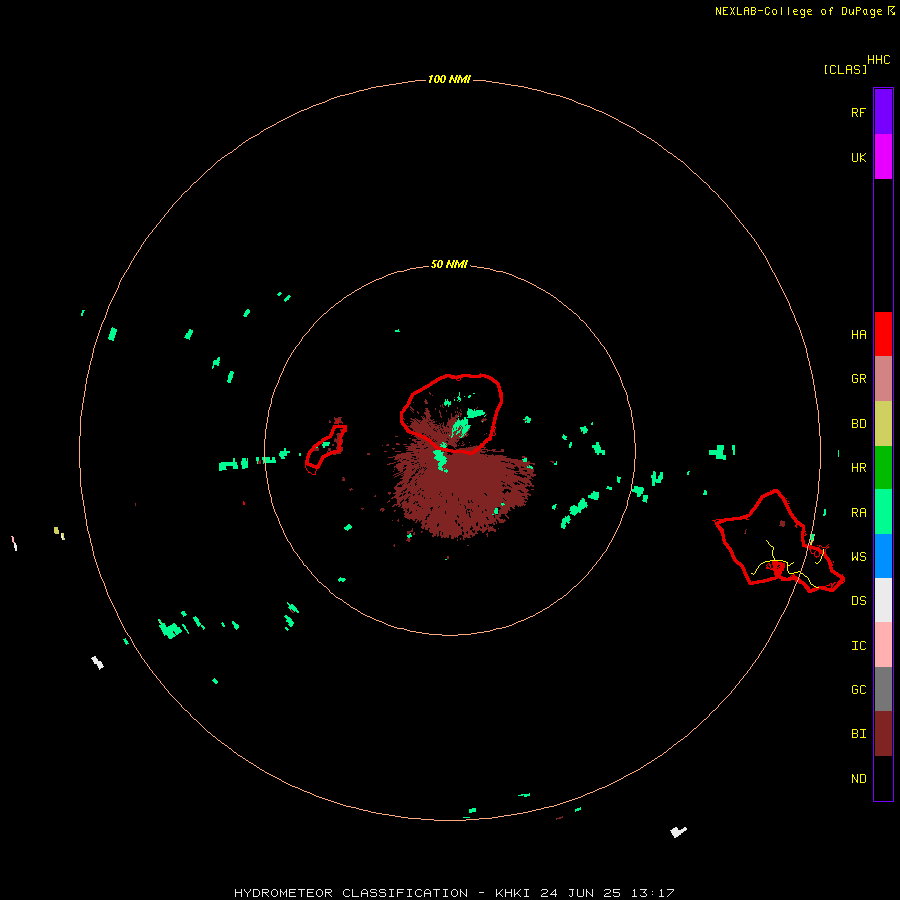
Task: Click the 50 NMI range ring label
Action: click(449, 264)
